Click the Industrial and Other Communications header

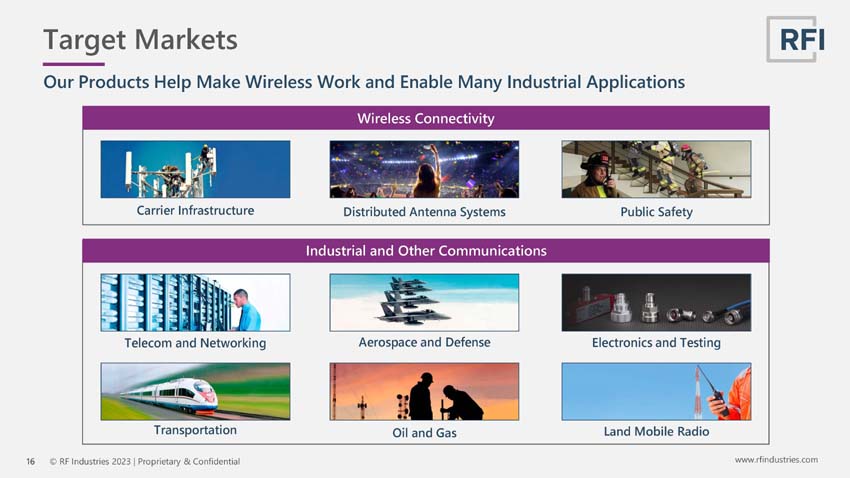pos(426,250)
